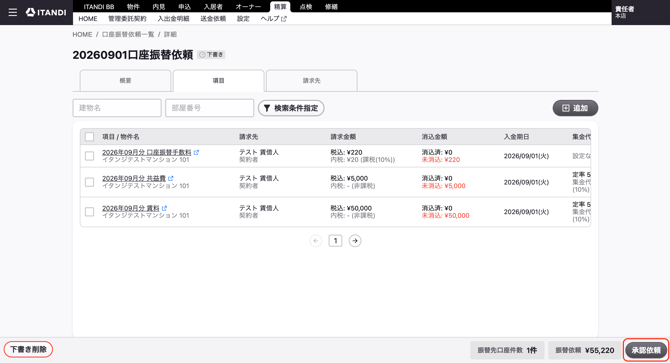Image resolution: width=670 pixels, height=363 pixels.
Task: Open the 内見 menu
Action: pyautogui.click(x=159, y=6)
